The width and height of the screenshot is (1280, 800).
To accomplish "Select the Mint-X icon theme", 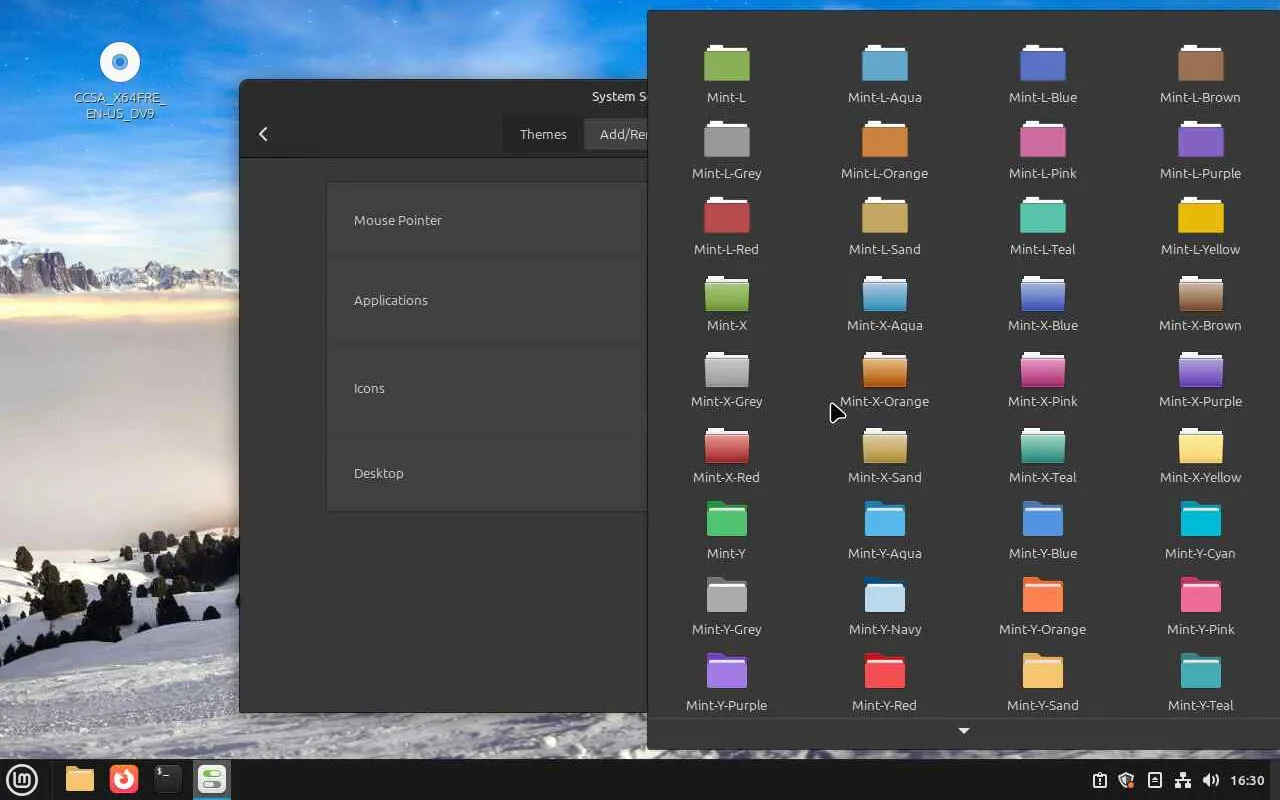I will pos(726,302).
